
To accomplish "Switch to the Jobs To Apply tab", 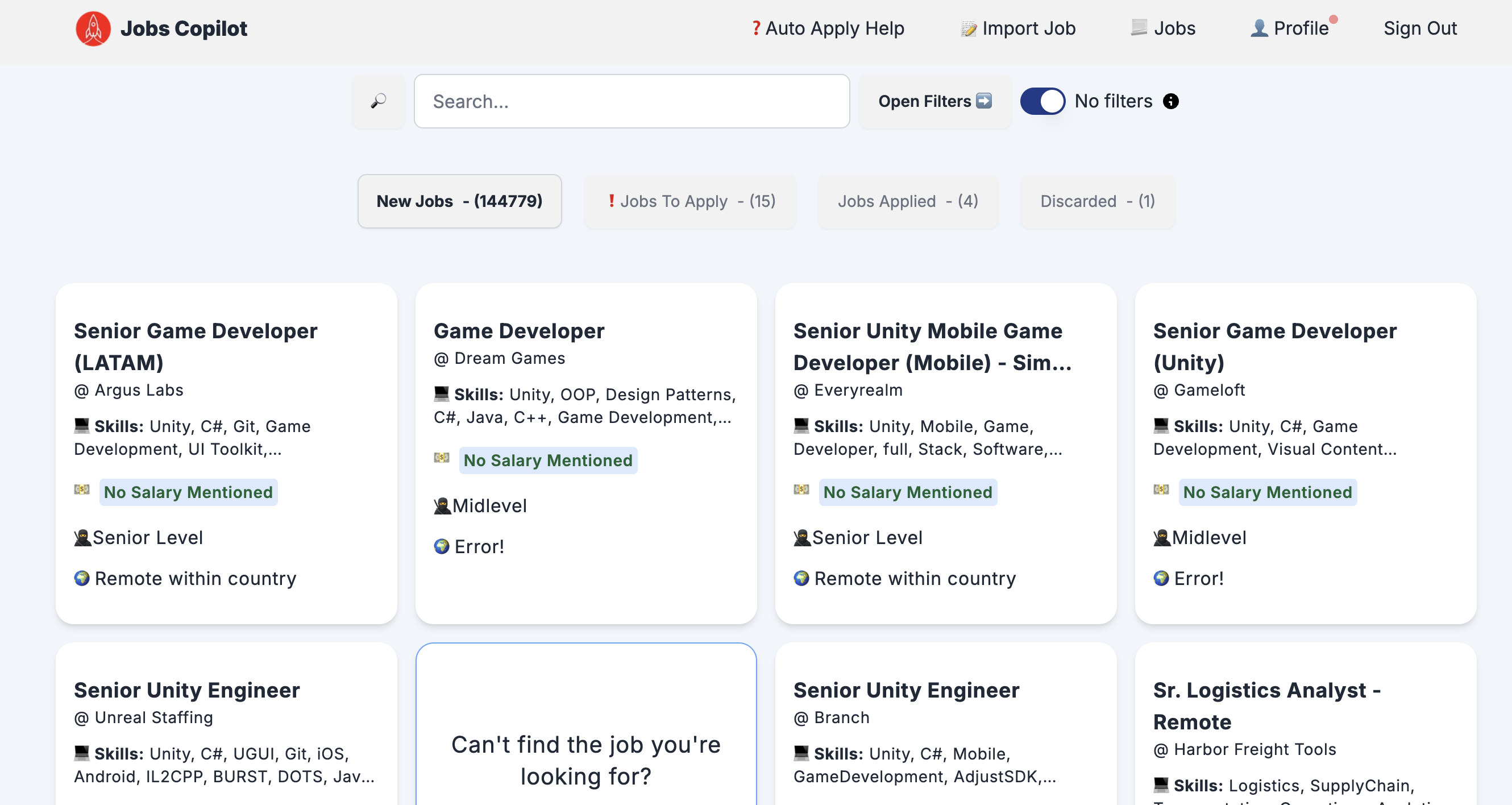I will pyautogui.click(x=691, y=201).
